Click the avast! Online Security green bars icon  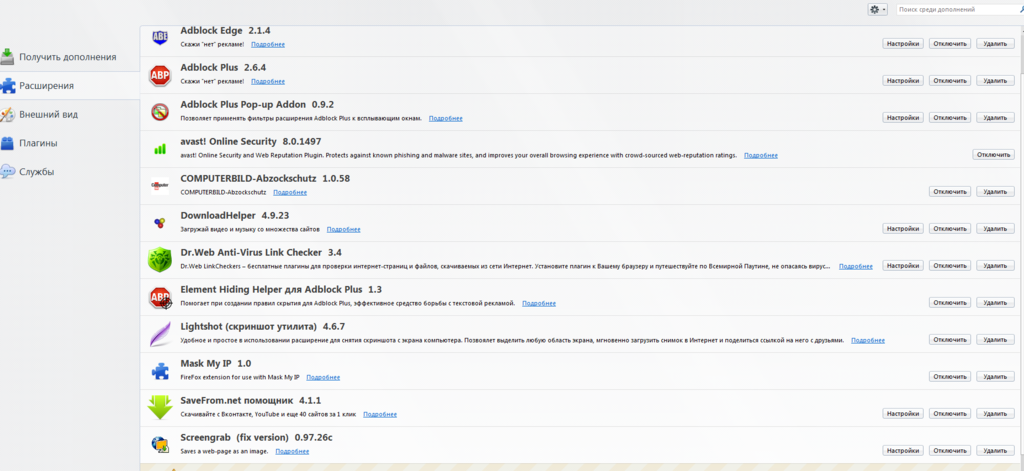[159, 150]
